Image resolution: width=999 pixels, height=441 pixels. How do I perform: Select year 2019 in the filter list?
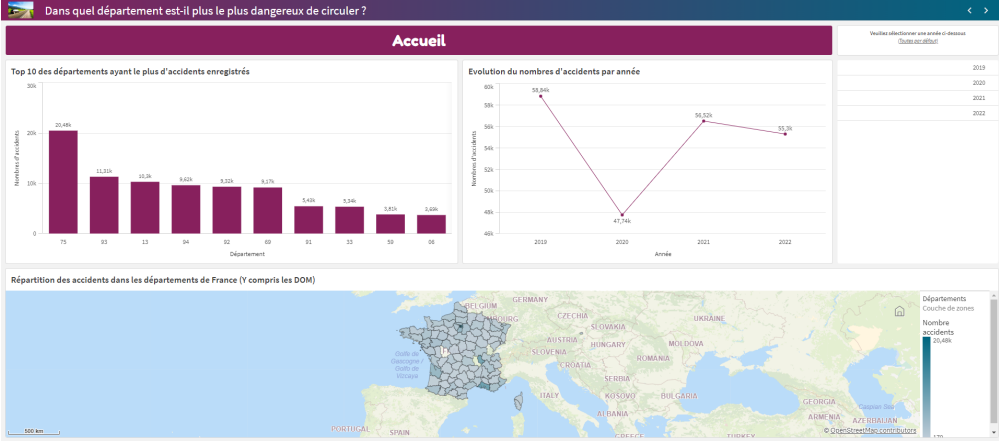(915, 68)
